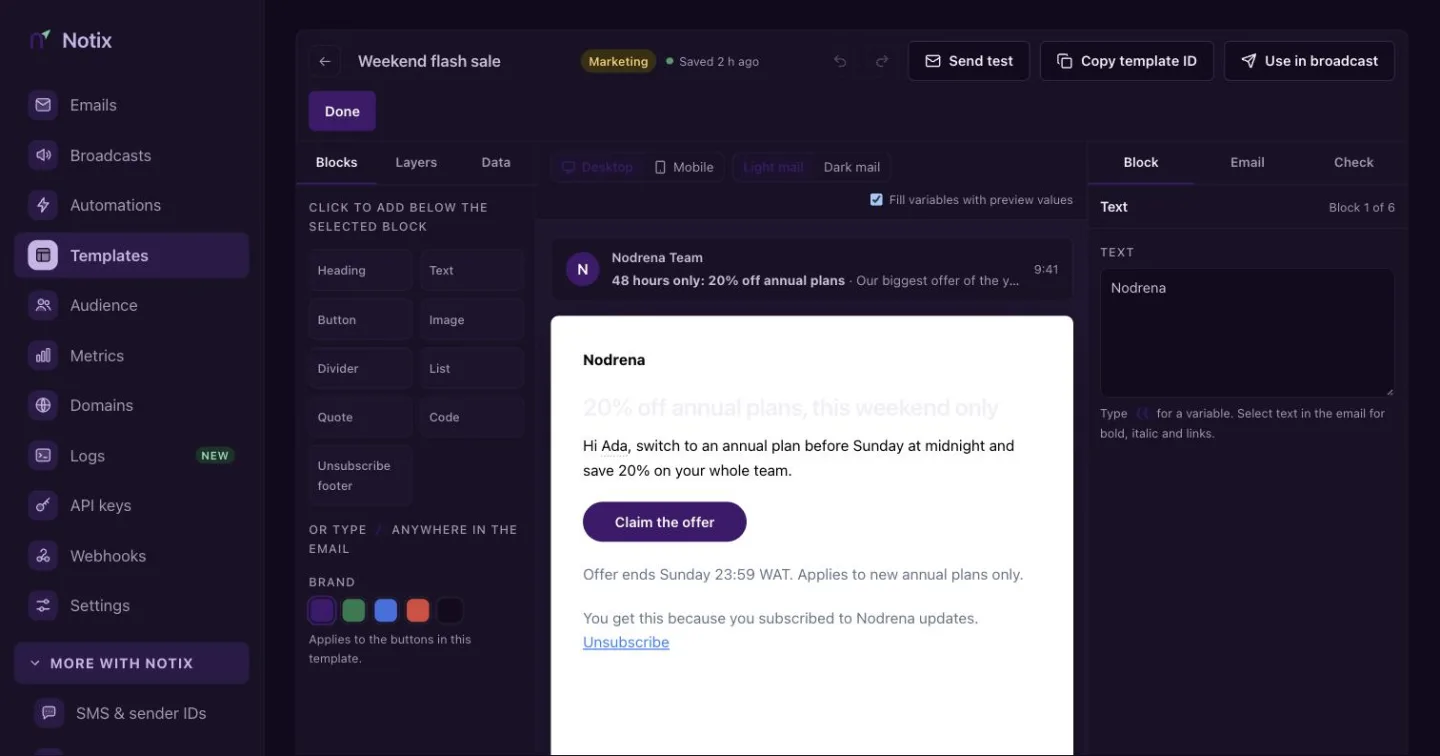This screenshot has height=756, width=1440.
Task: Click the Claim the offer button
Action: [665, 522]
